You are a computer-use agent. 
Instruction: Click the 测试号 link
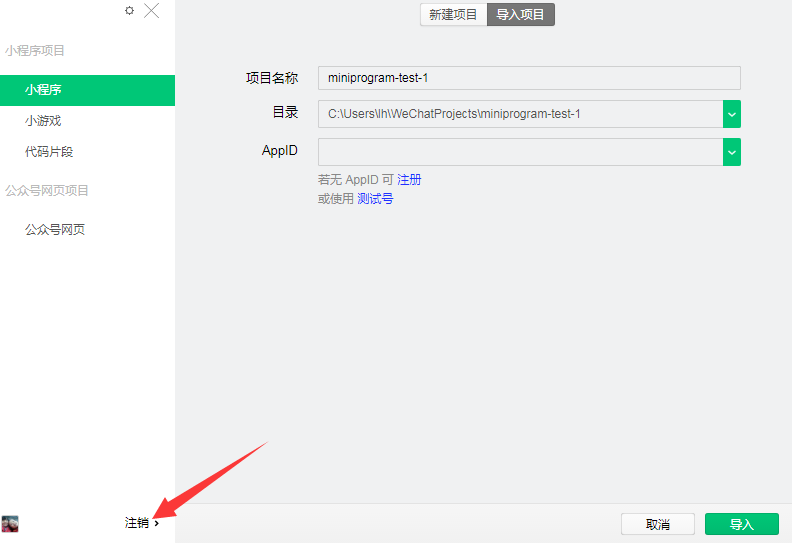(x=375, y=199)
